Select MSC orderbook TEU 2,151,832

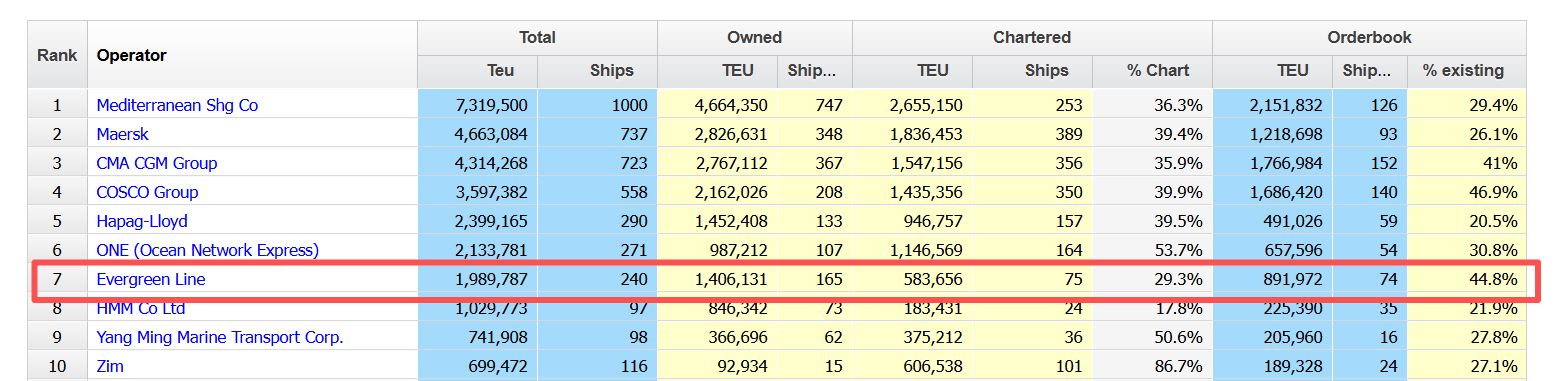(1272, 105)
